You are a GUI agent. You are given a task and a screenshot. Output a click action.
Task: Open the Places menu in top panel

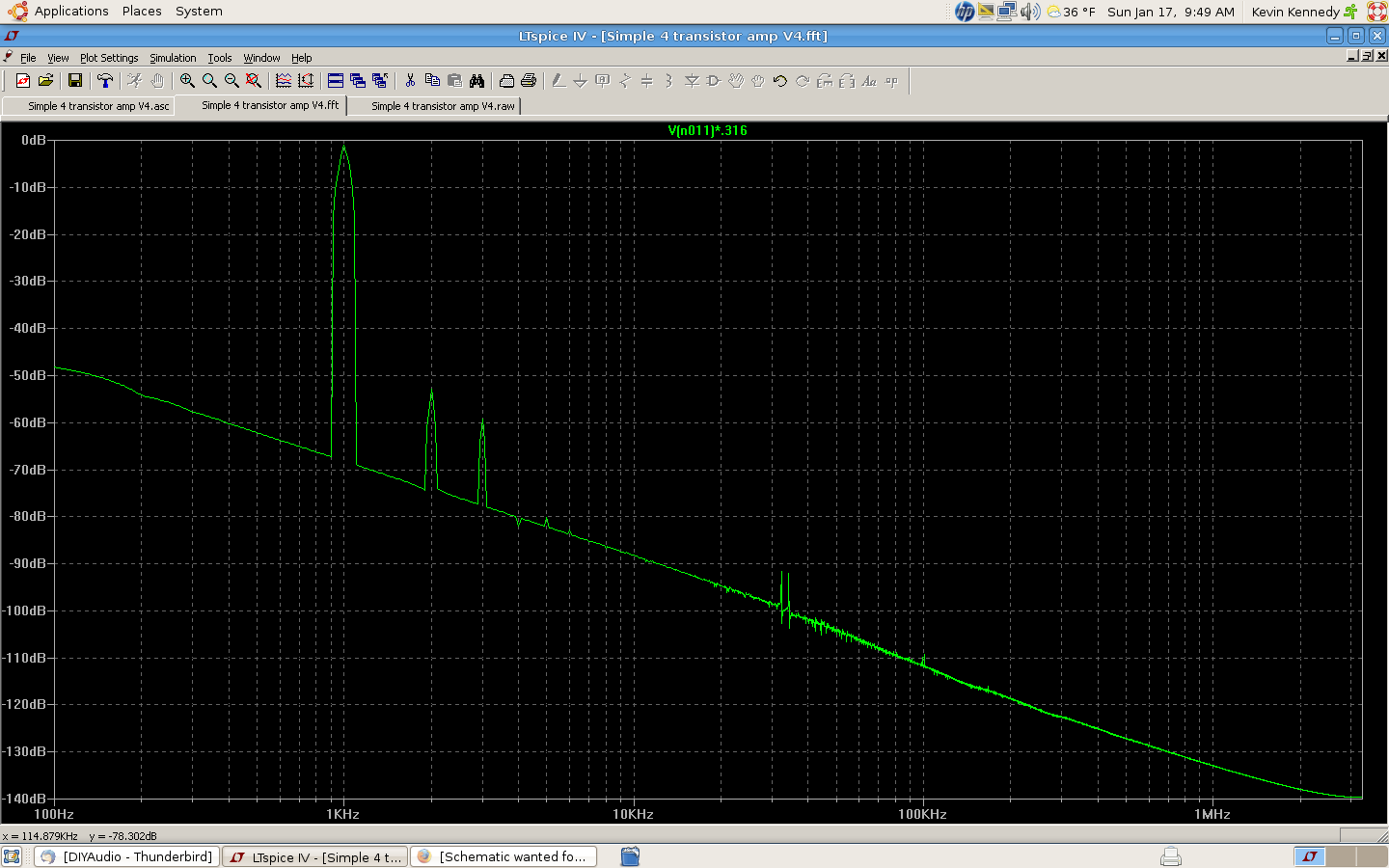142,12
